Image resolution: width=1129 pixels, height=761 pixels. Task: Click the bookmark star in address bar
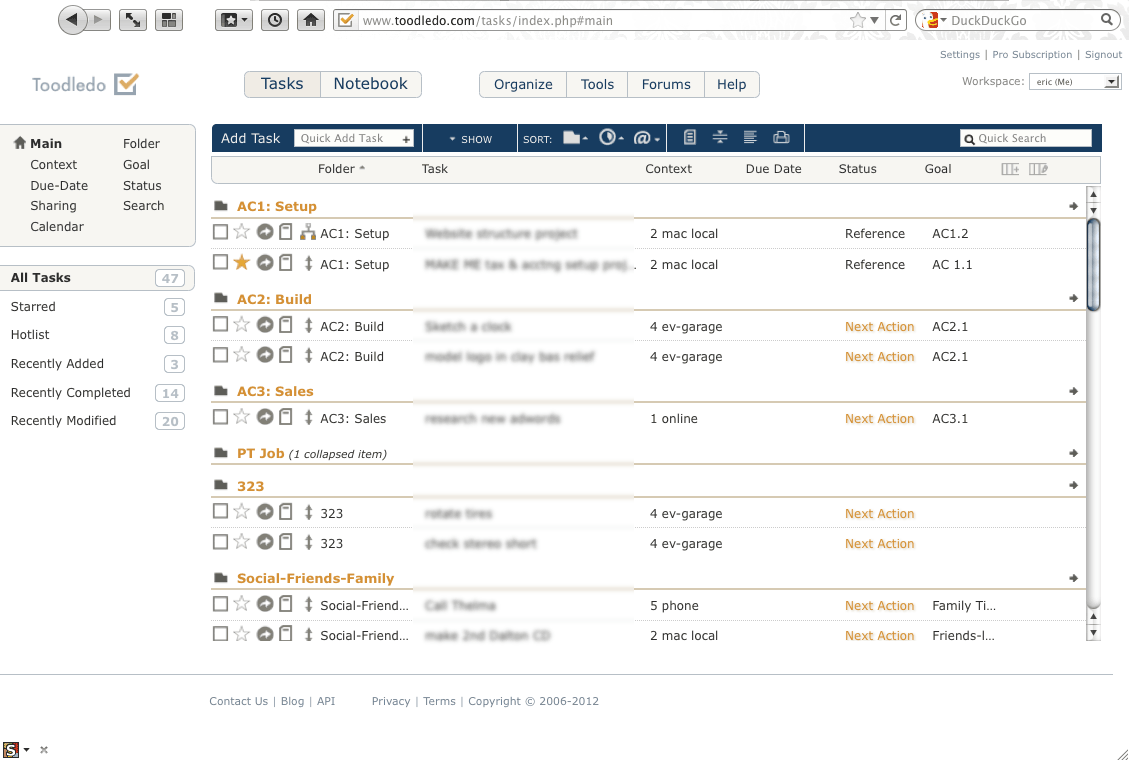point(858,20)
